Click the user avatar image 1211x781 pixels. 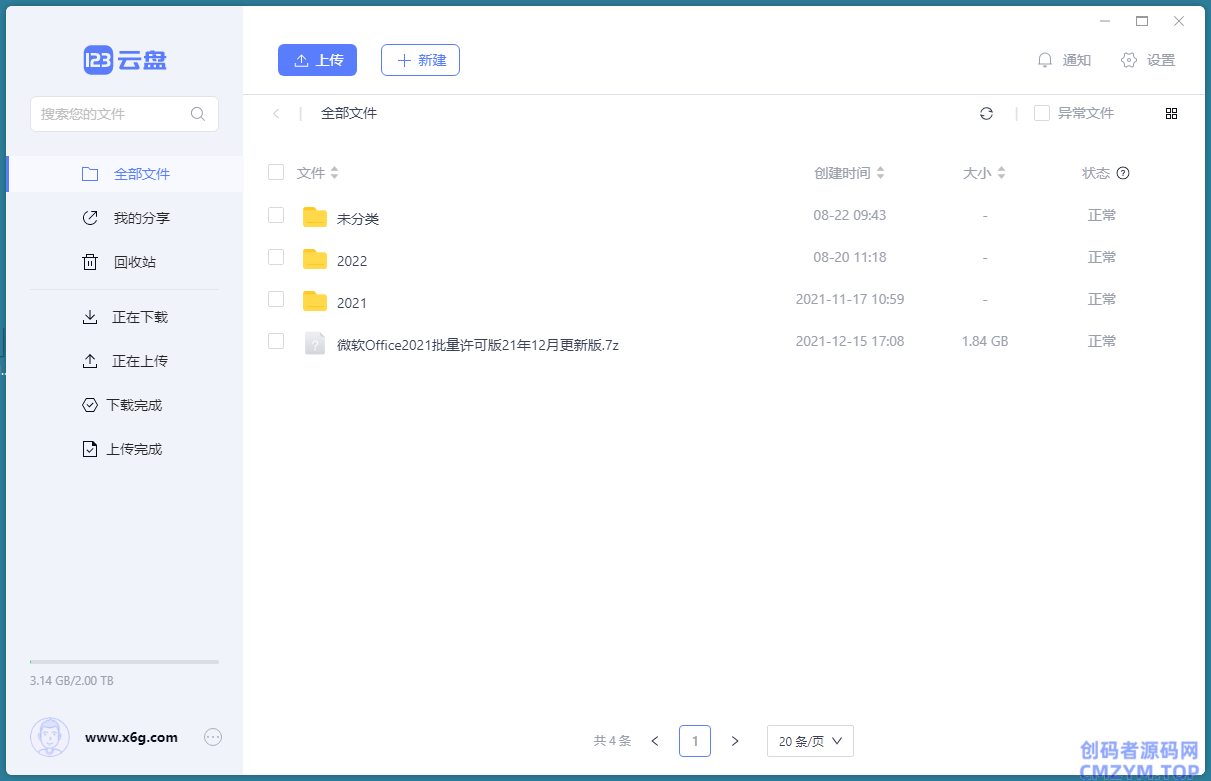50,737
